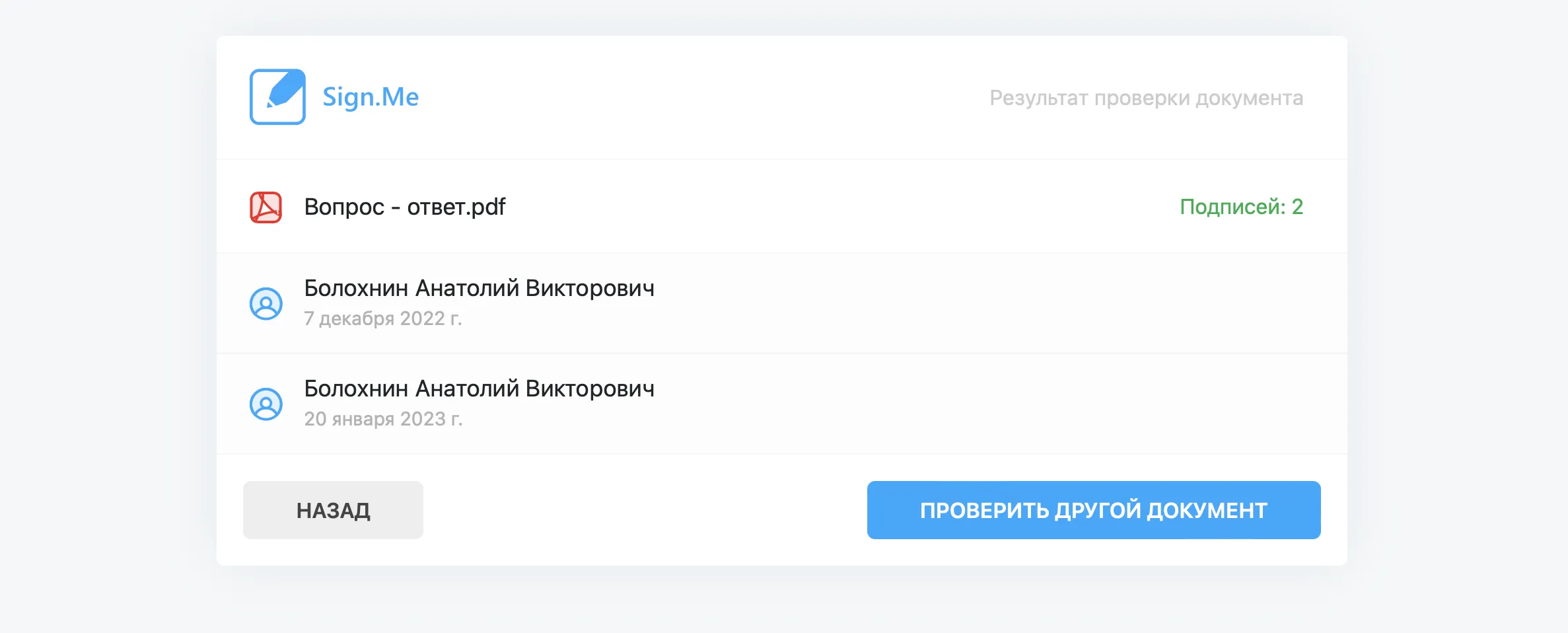Click the word ДОКУМЕНТ on blue button
Image resolution: width=1568 pixels, height=633 pixels.
(1207, 510)
